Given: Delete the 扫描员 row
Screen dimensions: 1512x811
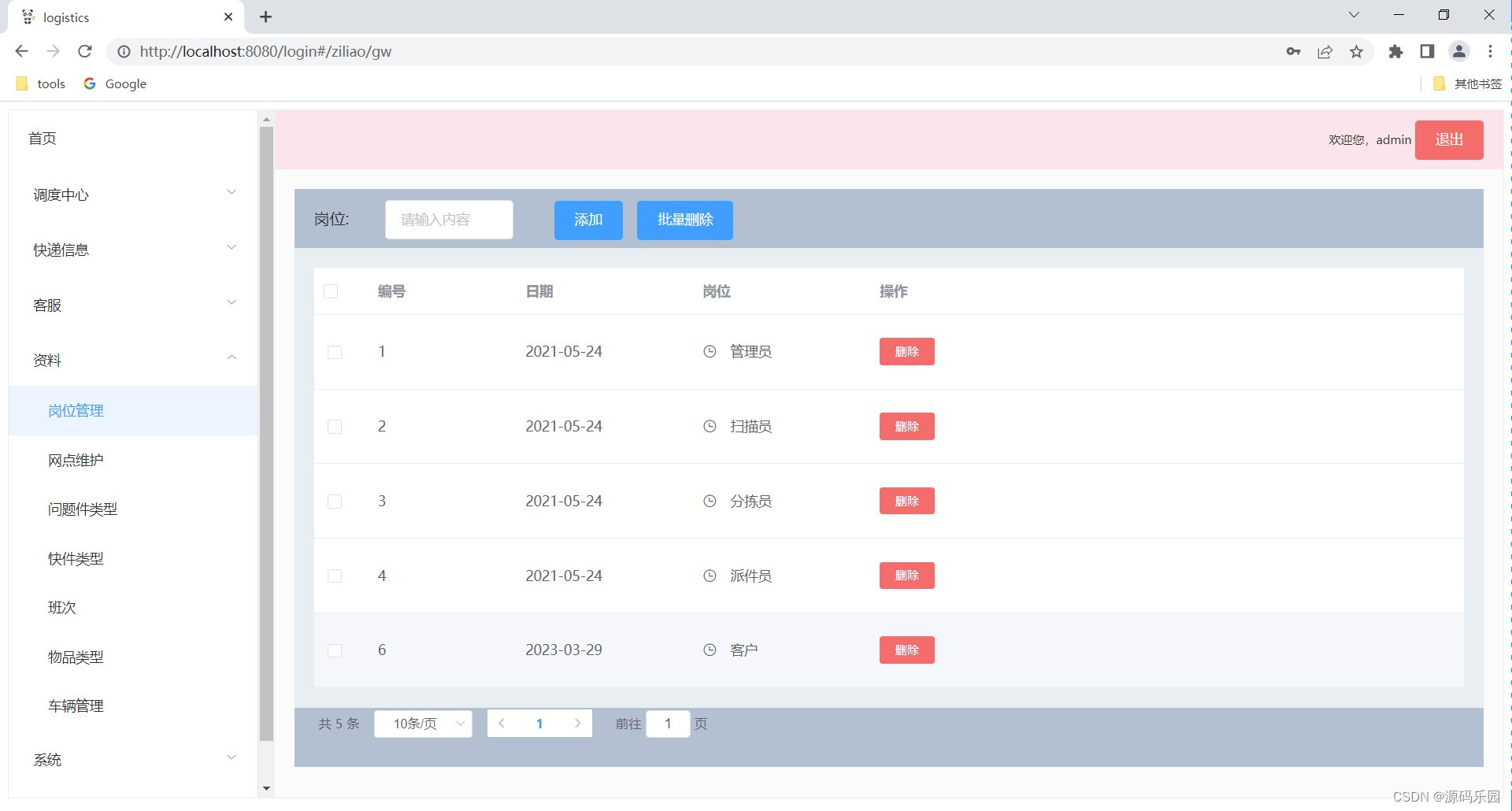Looking at the screenshot, I should pos(907,426).
